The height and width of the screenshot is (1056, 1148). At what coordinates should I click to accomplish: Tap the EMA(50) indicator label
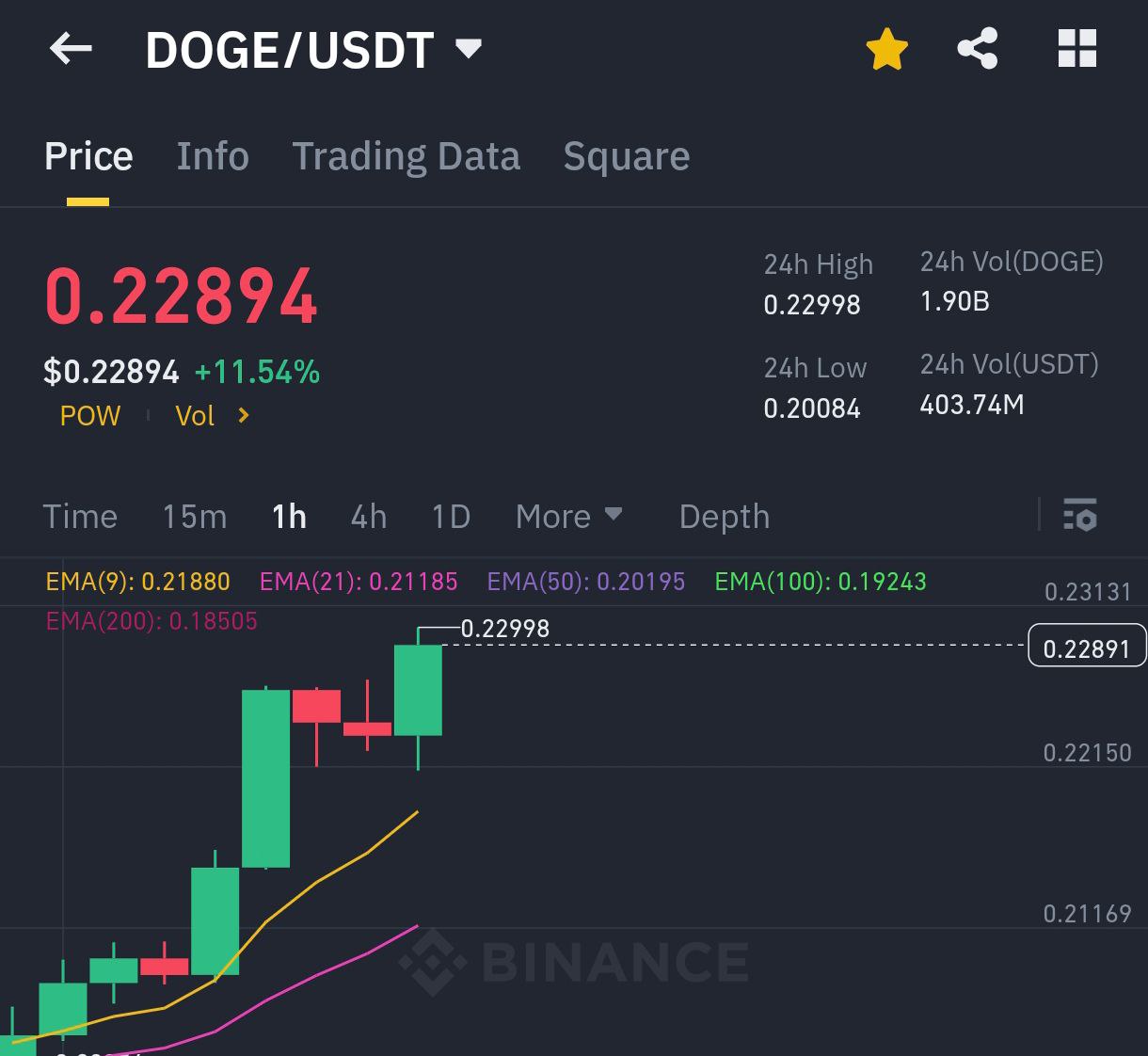tap(586, 582)
